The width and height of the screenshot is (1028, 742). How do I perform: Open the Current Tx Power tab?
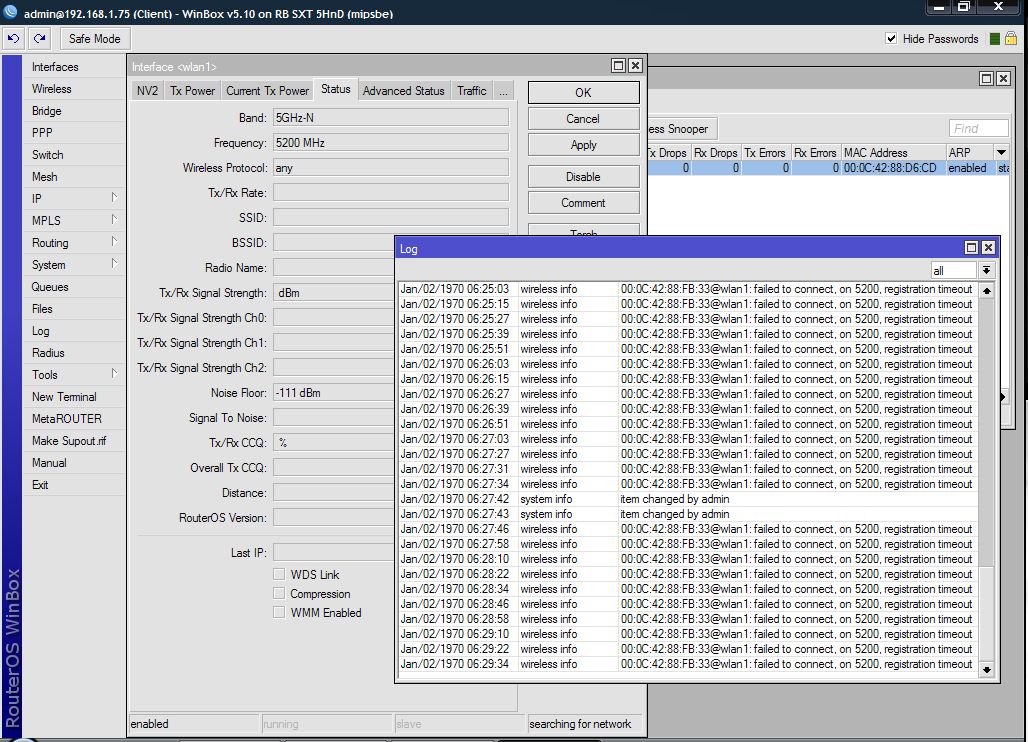(267, 91)
